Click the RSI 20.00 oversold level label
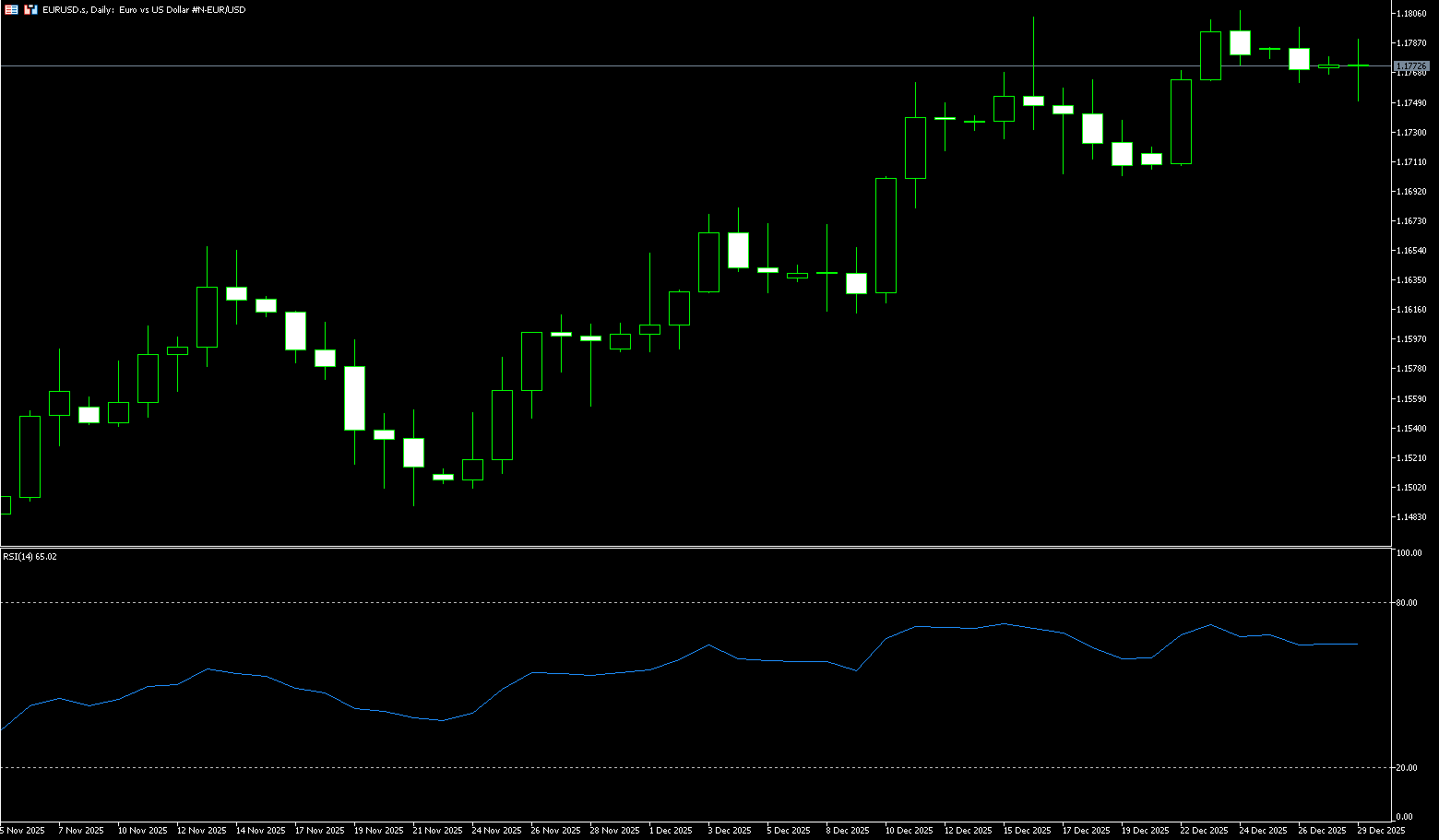This screenshot has width=1439, height=840. coord(1407,768)
